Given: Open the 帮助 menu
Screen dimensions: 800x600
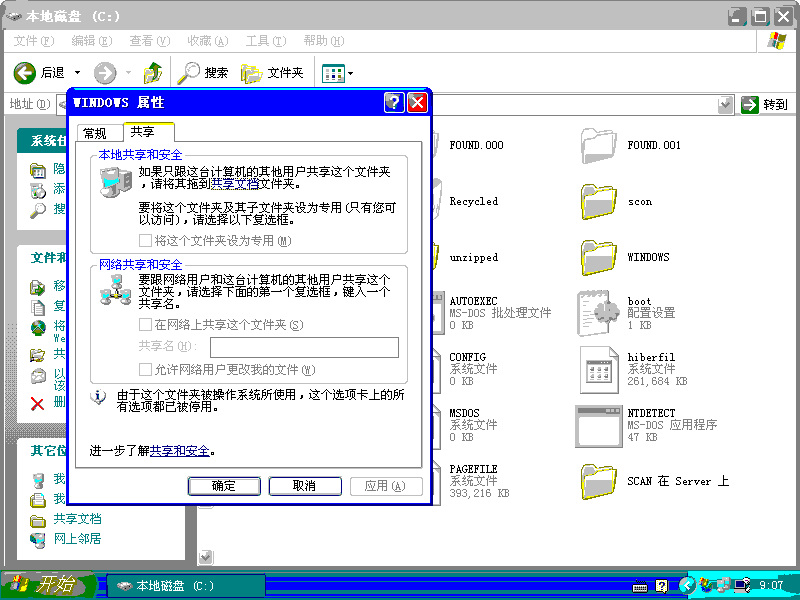Looking at the screenshot, I should click(x=323, y=41).
